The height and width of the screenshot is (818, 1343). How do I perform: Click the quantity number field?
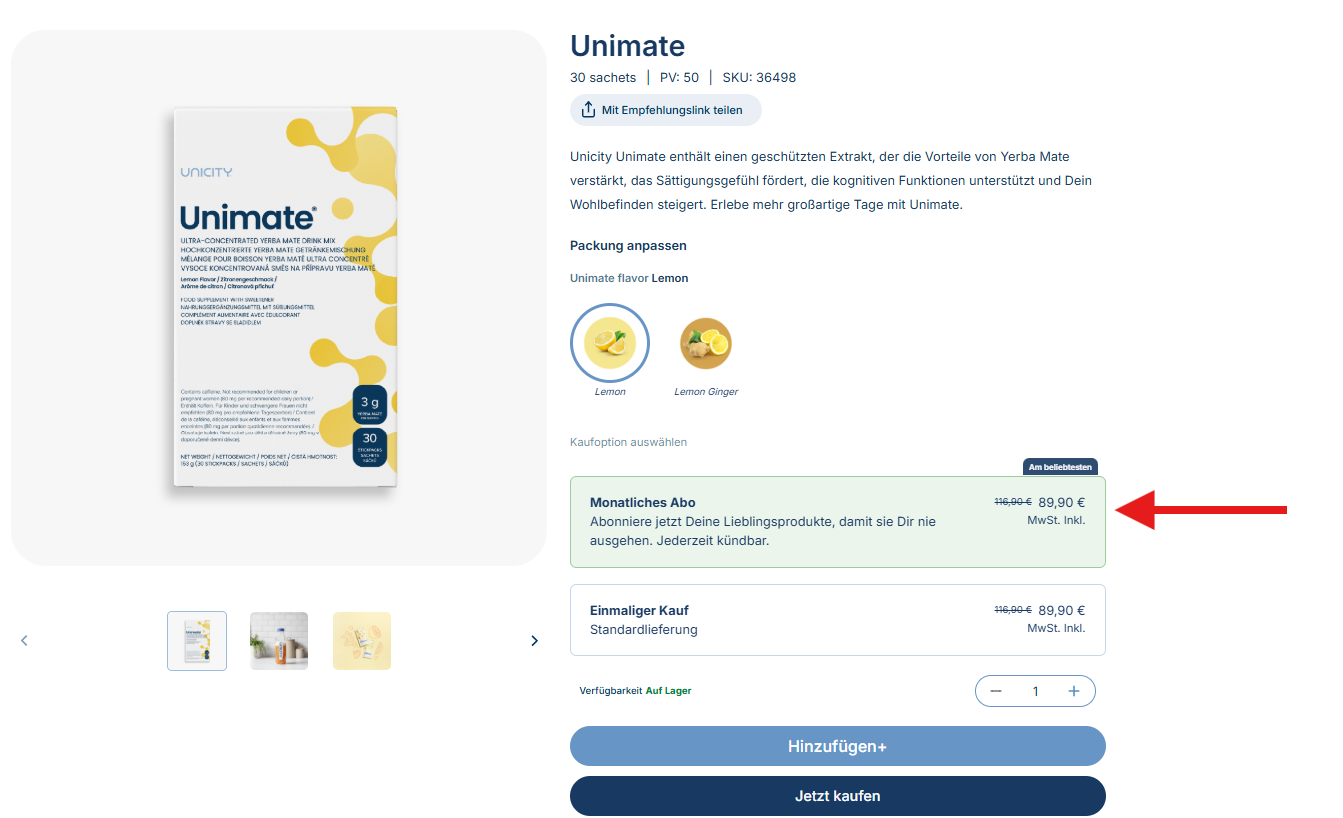coord(1035,691)
